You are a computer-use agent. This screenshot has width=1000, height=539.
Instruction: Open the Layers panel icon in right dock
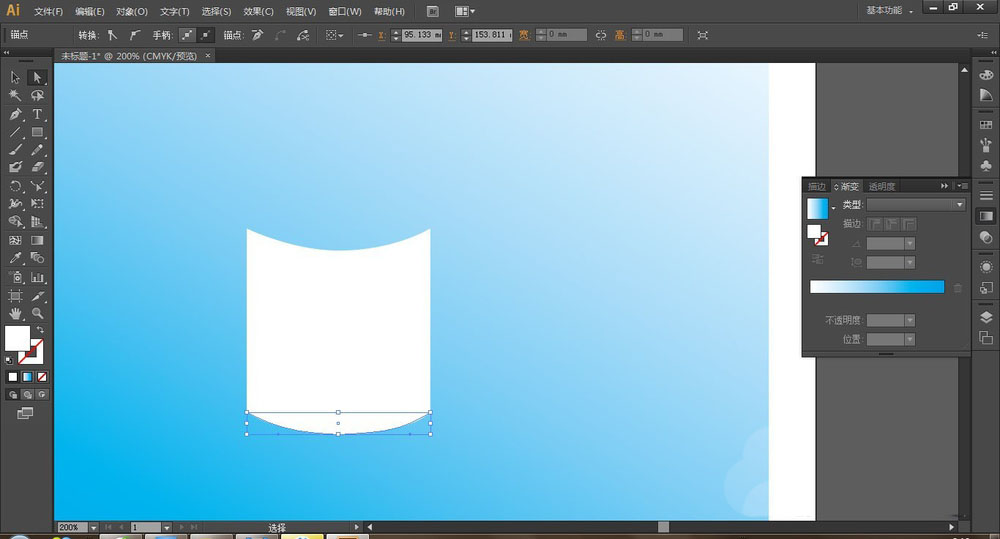pos(986,317)
